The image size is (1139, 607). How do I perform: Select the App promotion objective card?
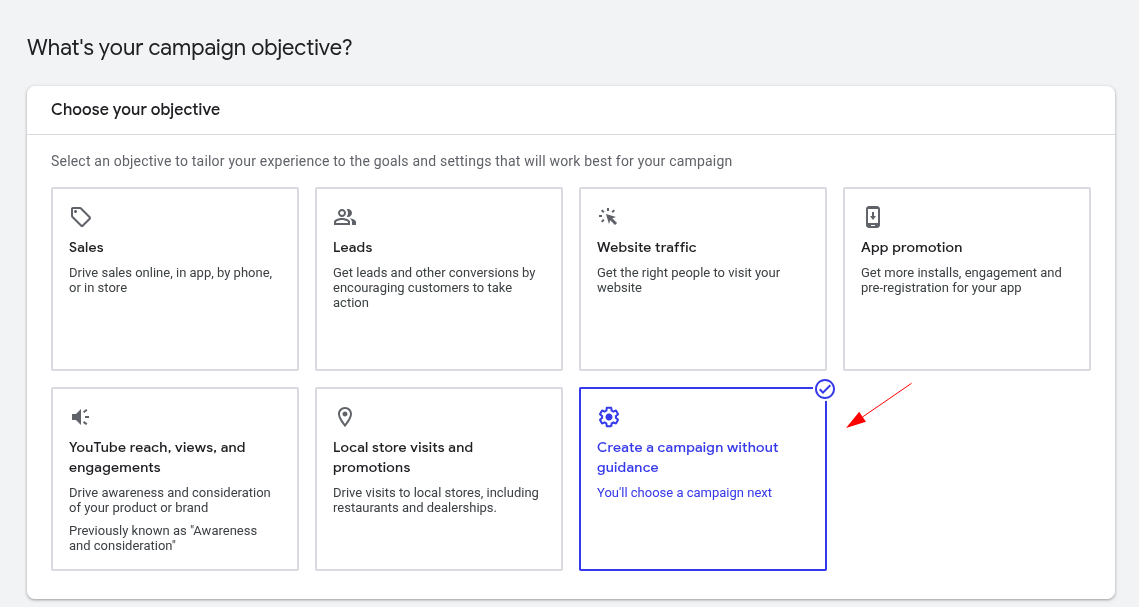tap(967, 279)
